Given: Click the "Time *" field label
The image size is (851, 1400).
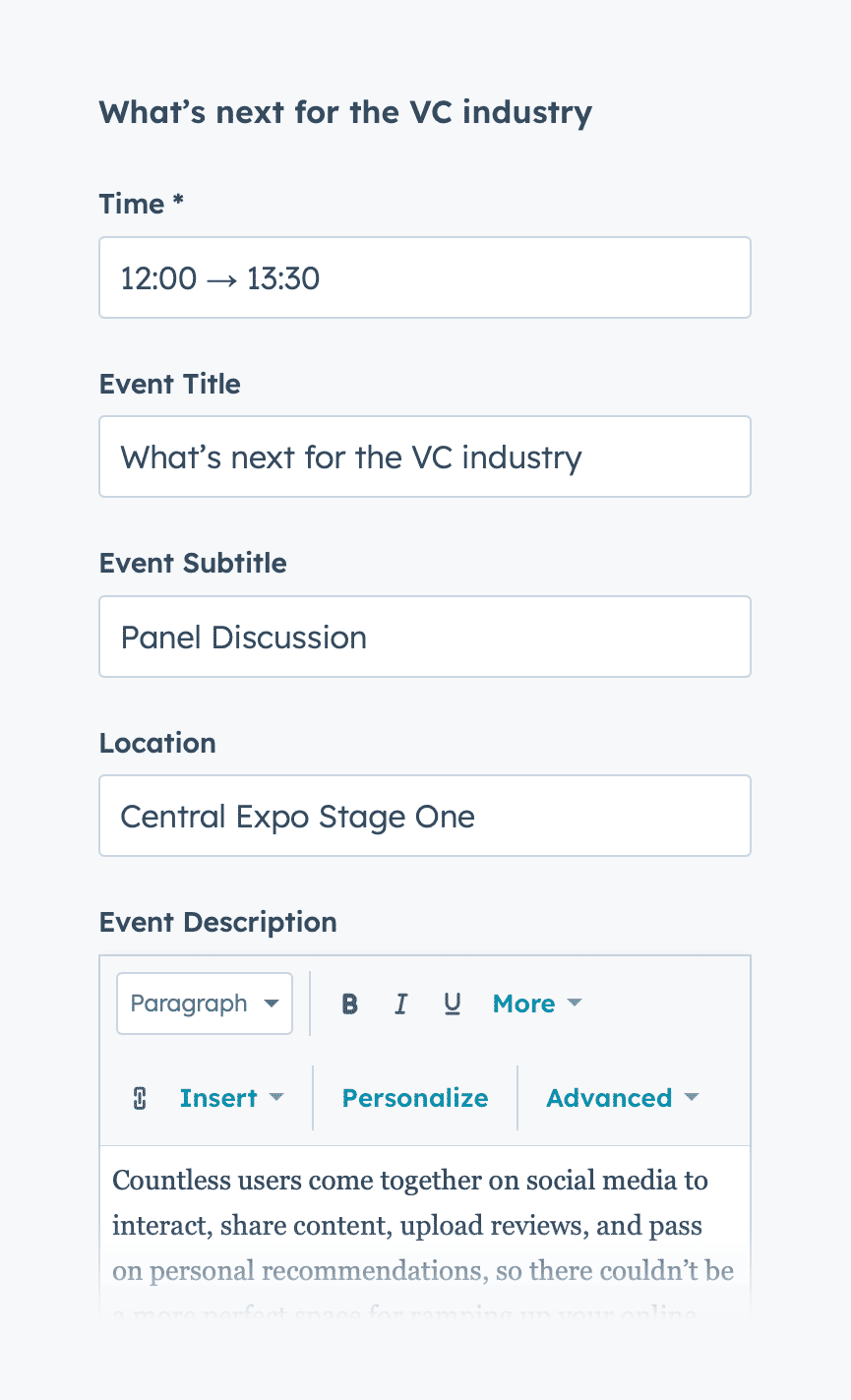Looking at the screenshot, I should point(142,204).
